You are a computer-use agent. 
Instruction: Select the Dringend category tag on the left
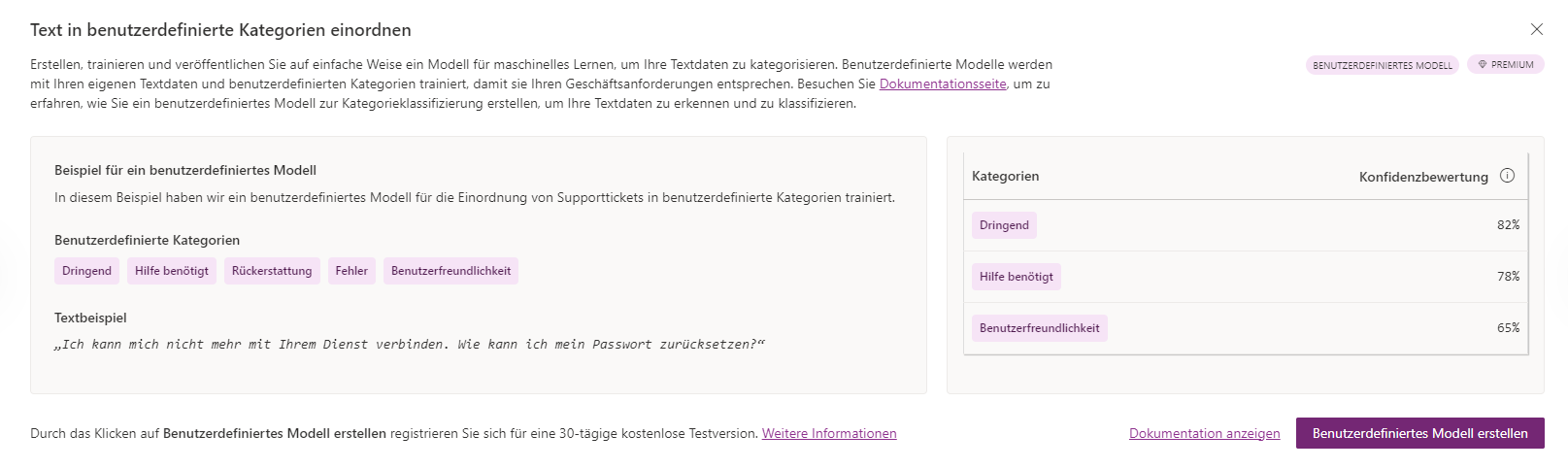coord(86,271)
